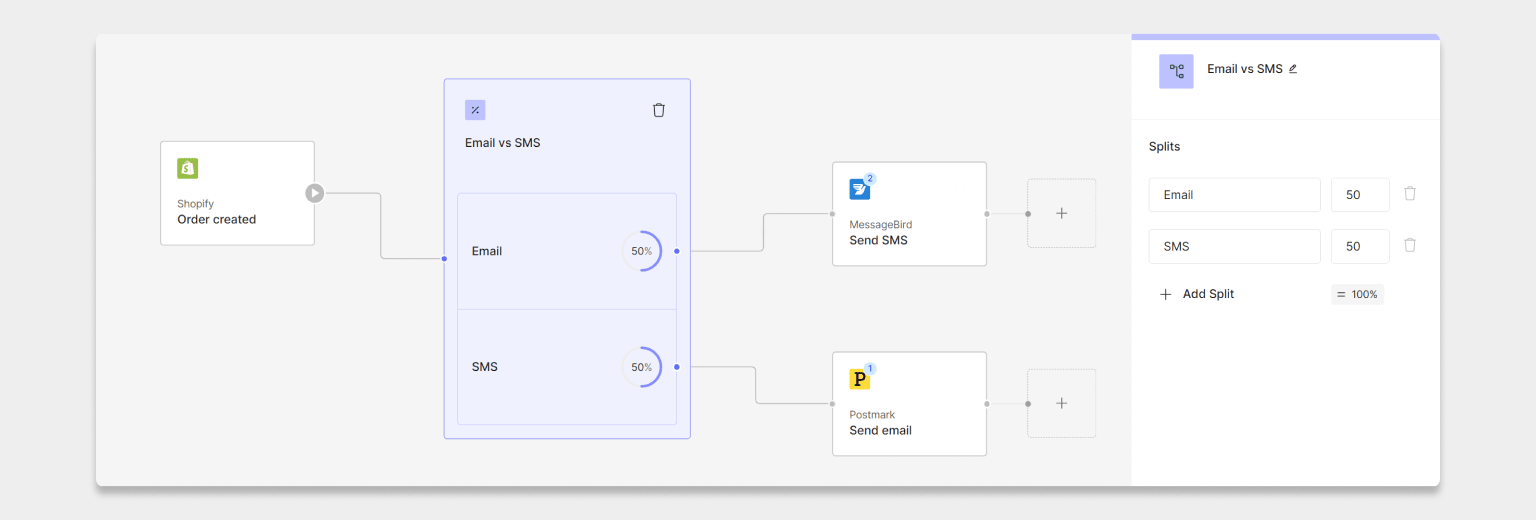Click the SMS split name field
Image resolution: width=1536 pixels, height=520 pixels.
[x=1235, y=246]
